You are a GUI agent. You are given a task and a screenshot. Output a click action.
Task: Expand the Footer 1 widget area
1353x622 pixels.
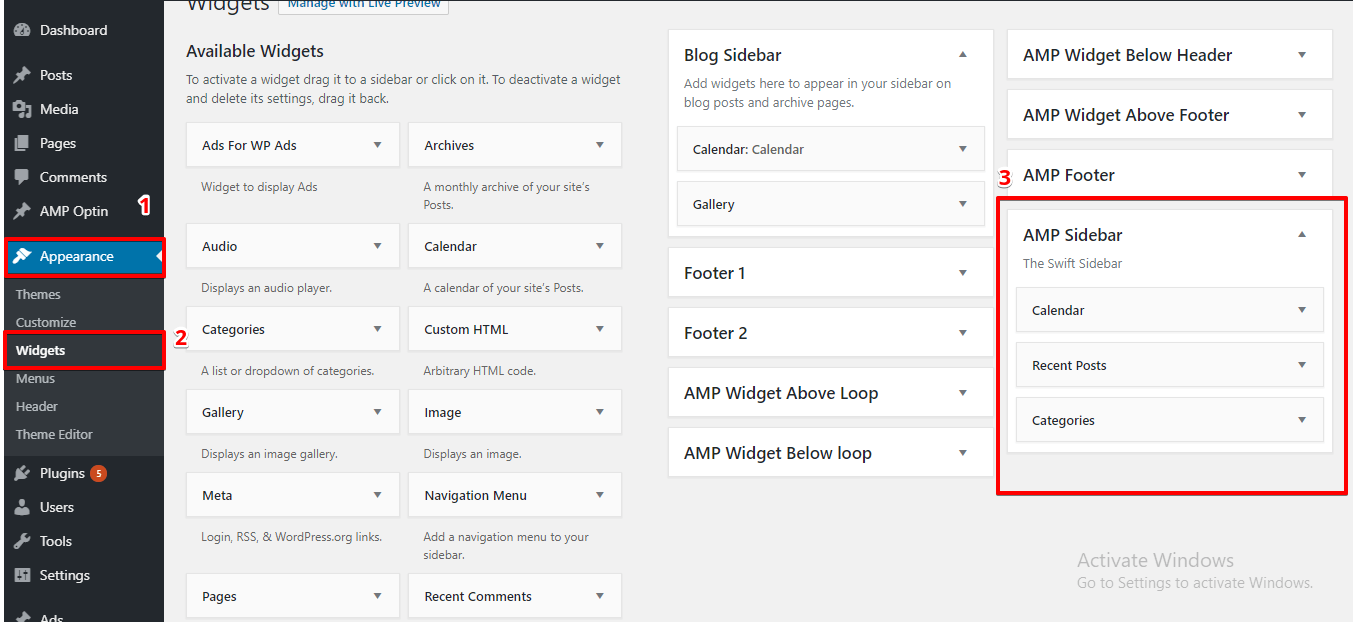[962, 272]
